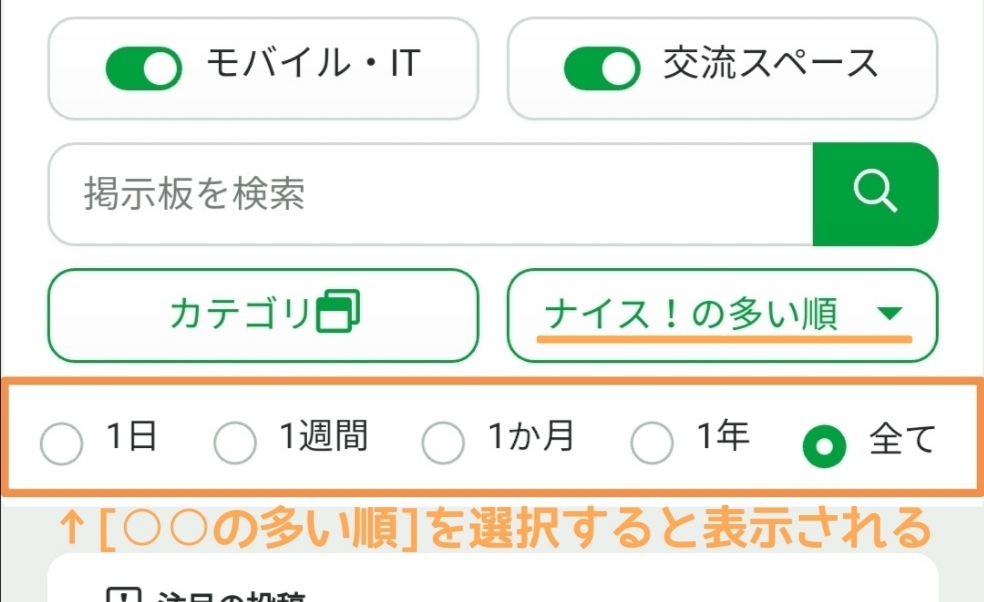
Task: Toggle the 交流スペース switch off
Action: tap(602, 68)
